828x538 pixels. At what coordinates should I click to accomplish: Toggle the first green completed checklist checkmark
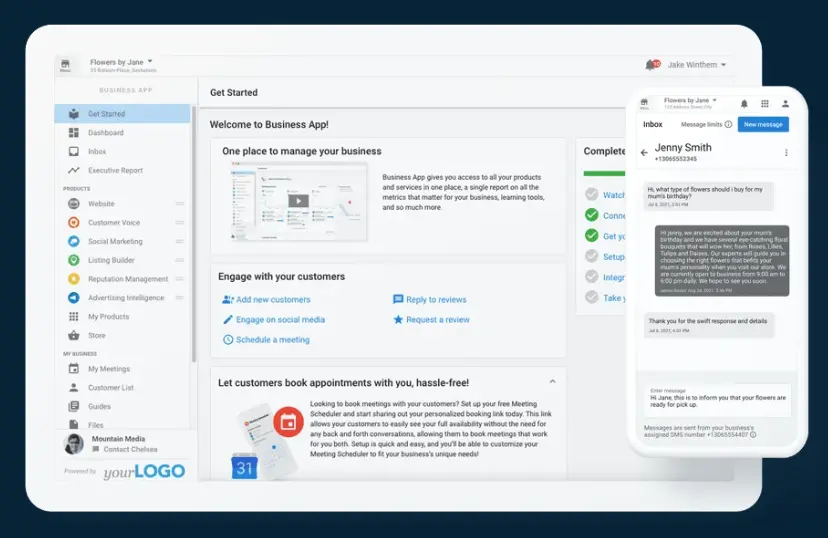(592, 215)
